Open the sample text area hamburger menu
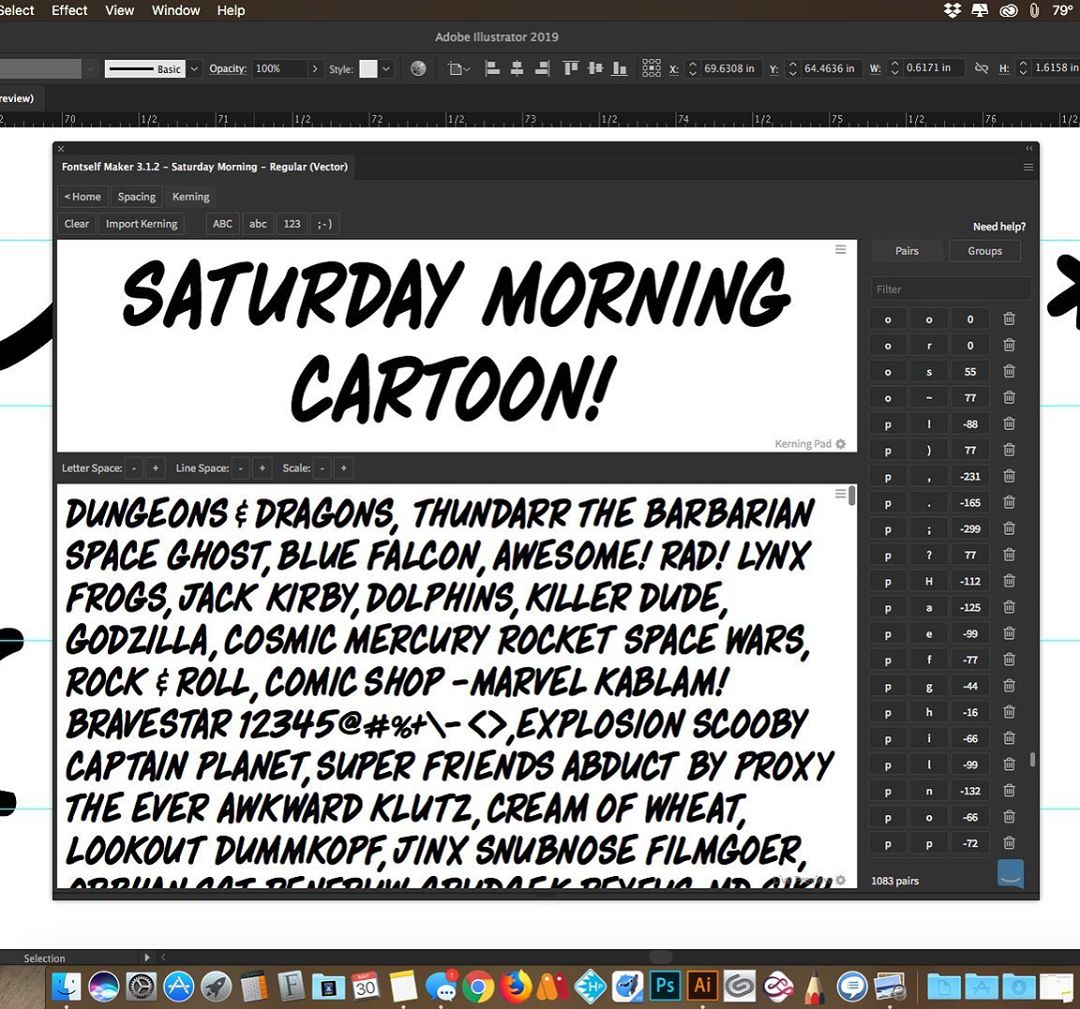This screenshot has width=1080, height=1009. coord(840,494)
